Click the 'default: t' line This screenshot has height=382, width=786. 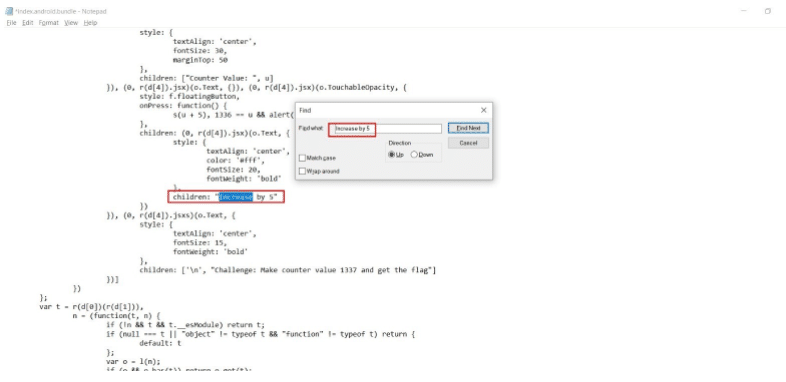pos(160,343)
